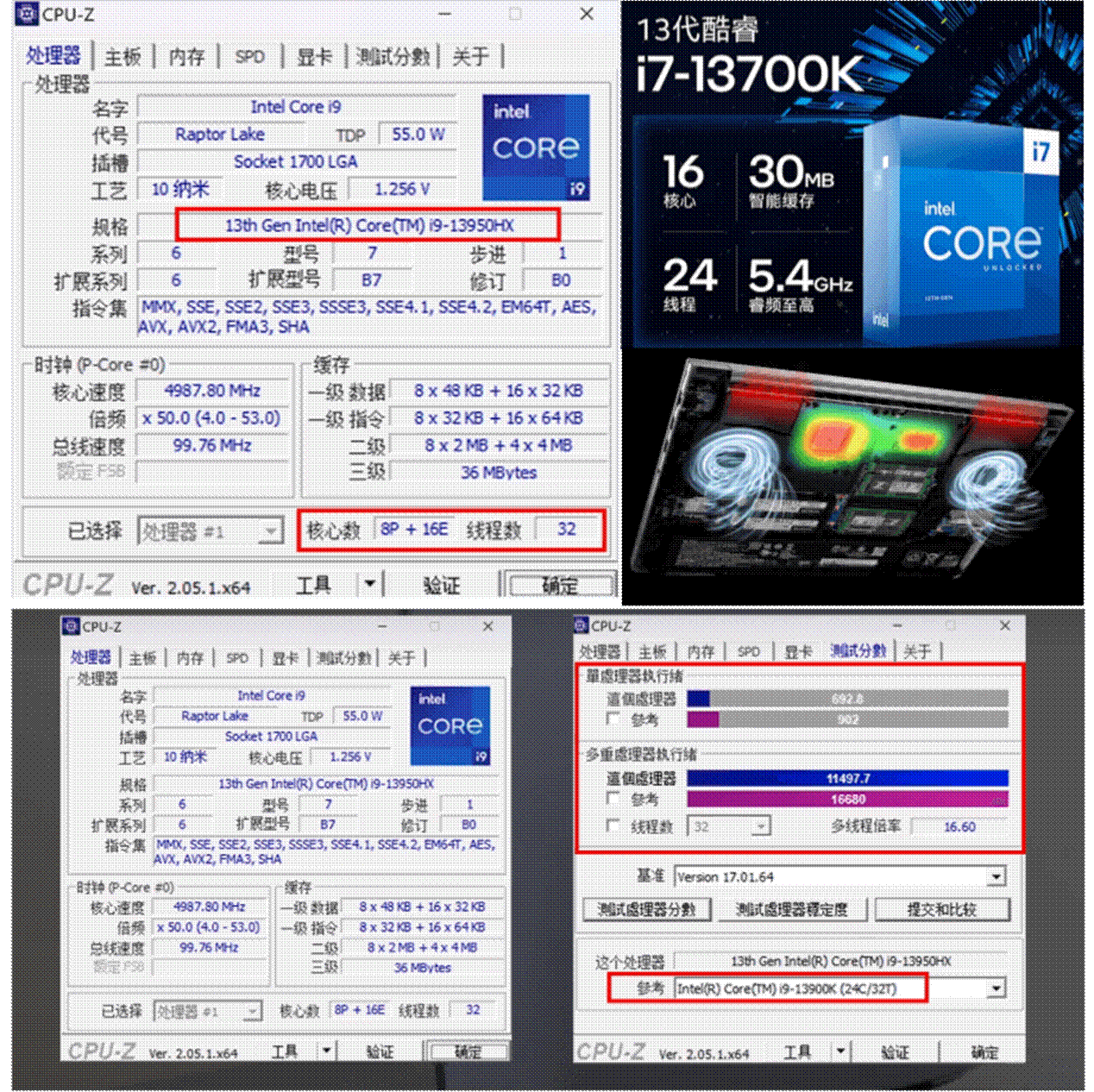Click 验证 button in benchmark window
The width and height of the screenshot is (1094, 1092).
895,1052
